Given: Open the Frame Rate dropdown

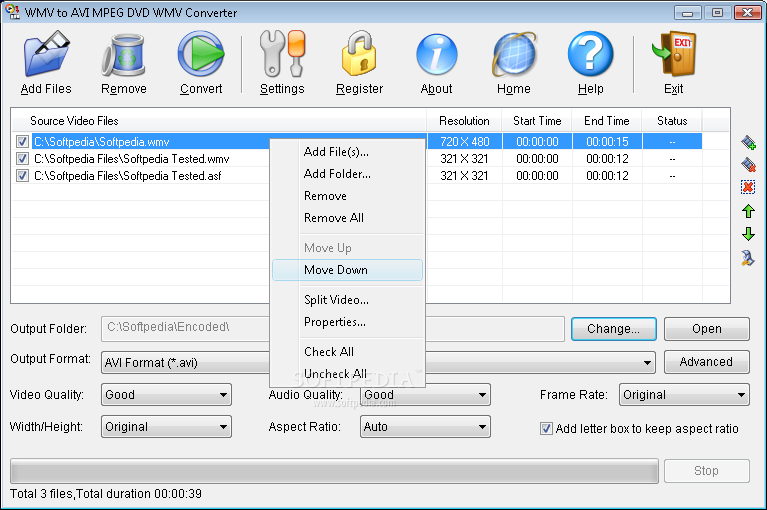Looking at the screenshot, I should pos(684,395).
